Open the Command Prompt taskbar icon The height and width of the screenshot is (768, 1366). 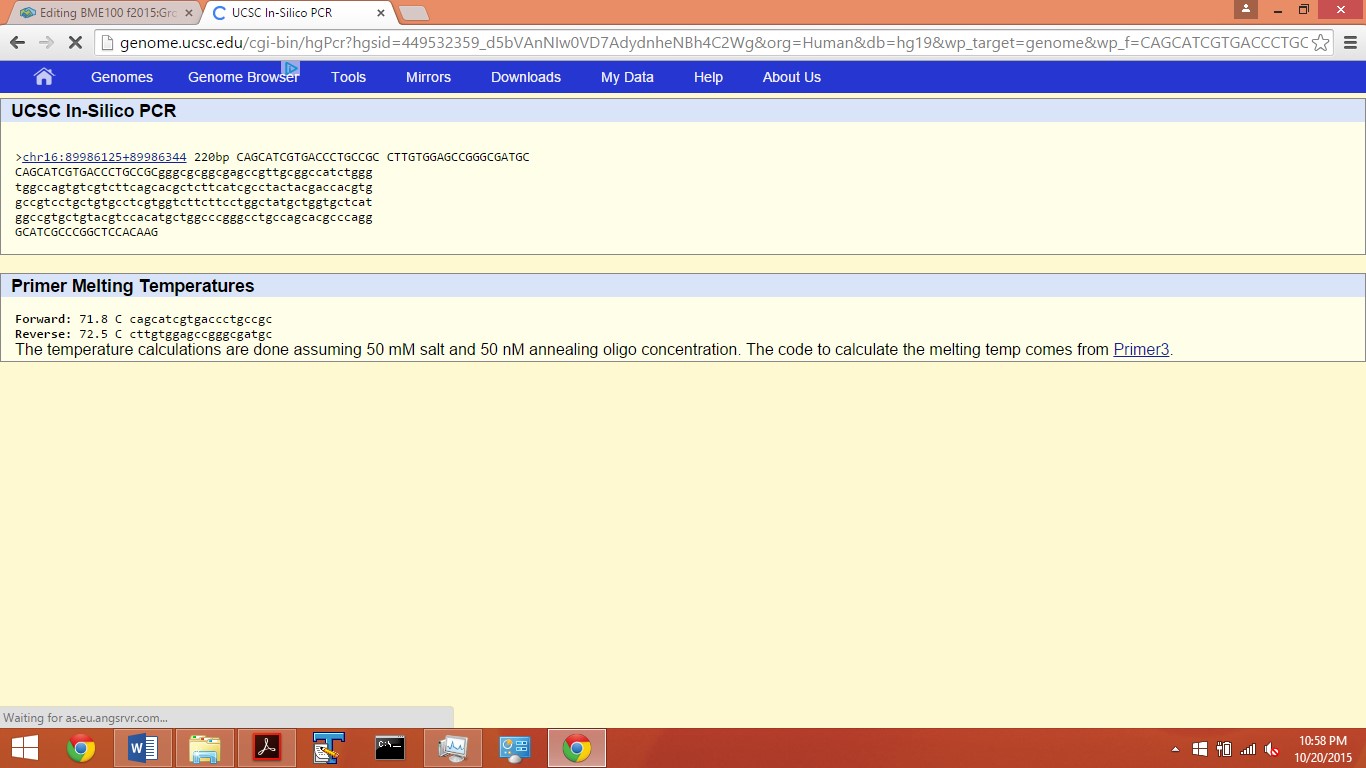[x=390, y=748]
